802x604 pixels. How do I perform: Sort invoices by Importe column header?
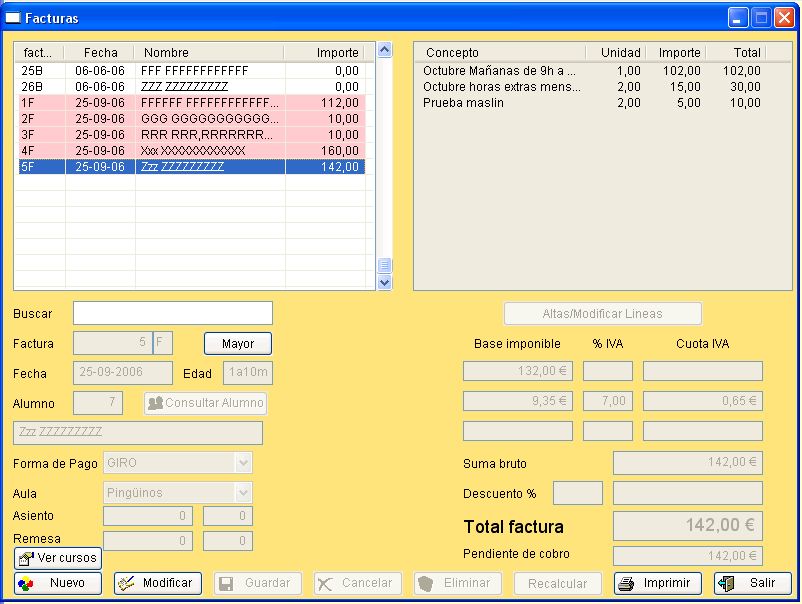(324, 52)
